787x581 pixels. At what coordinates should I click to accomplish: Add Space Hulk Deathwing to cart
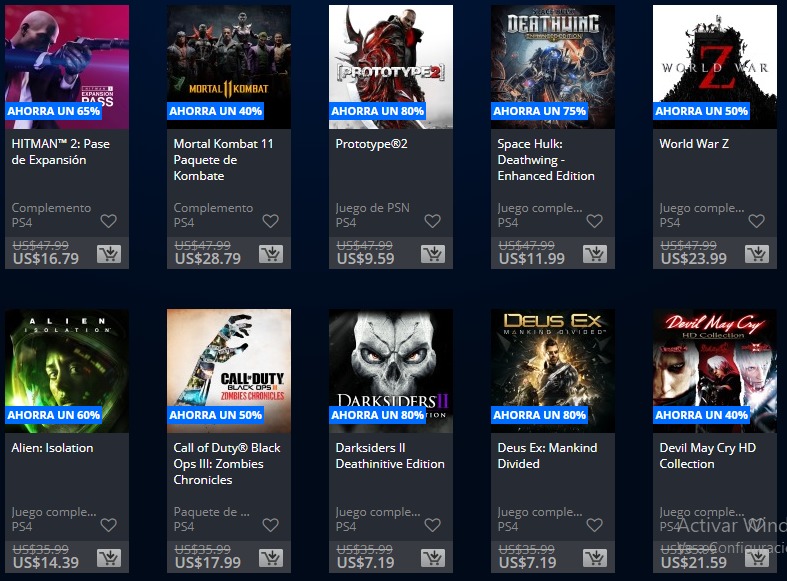[x=595, y=254]
